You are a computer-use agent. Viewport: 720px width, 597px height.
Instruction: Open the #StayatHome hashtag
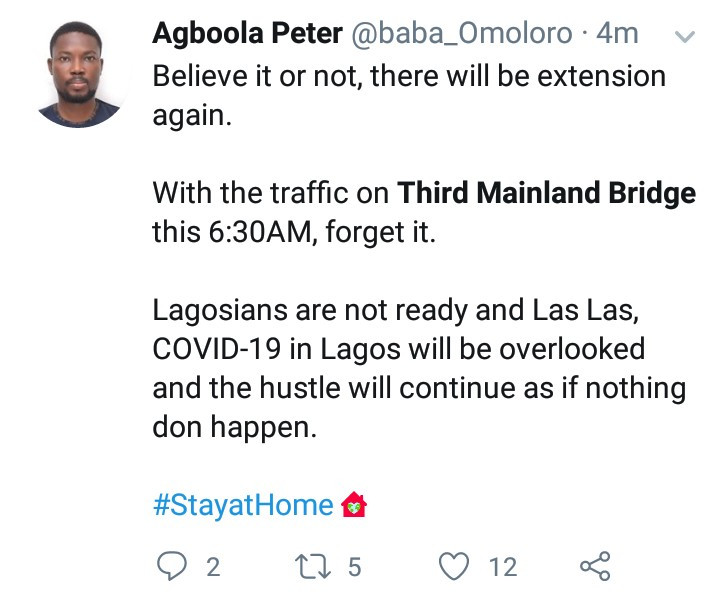(x=243, y=505)
